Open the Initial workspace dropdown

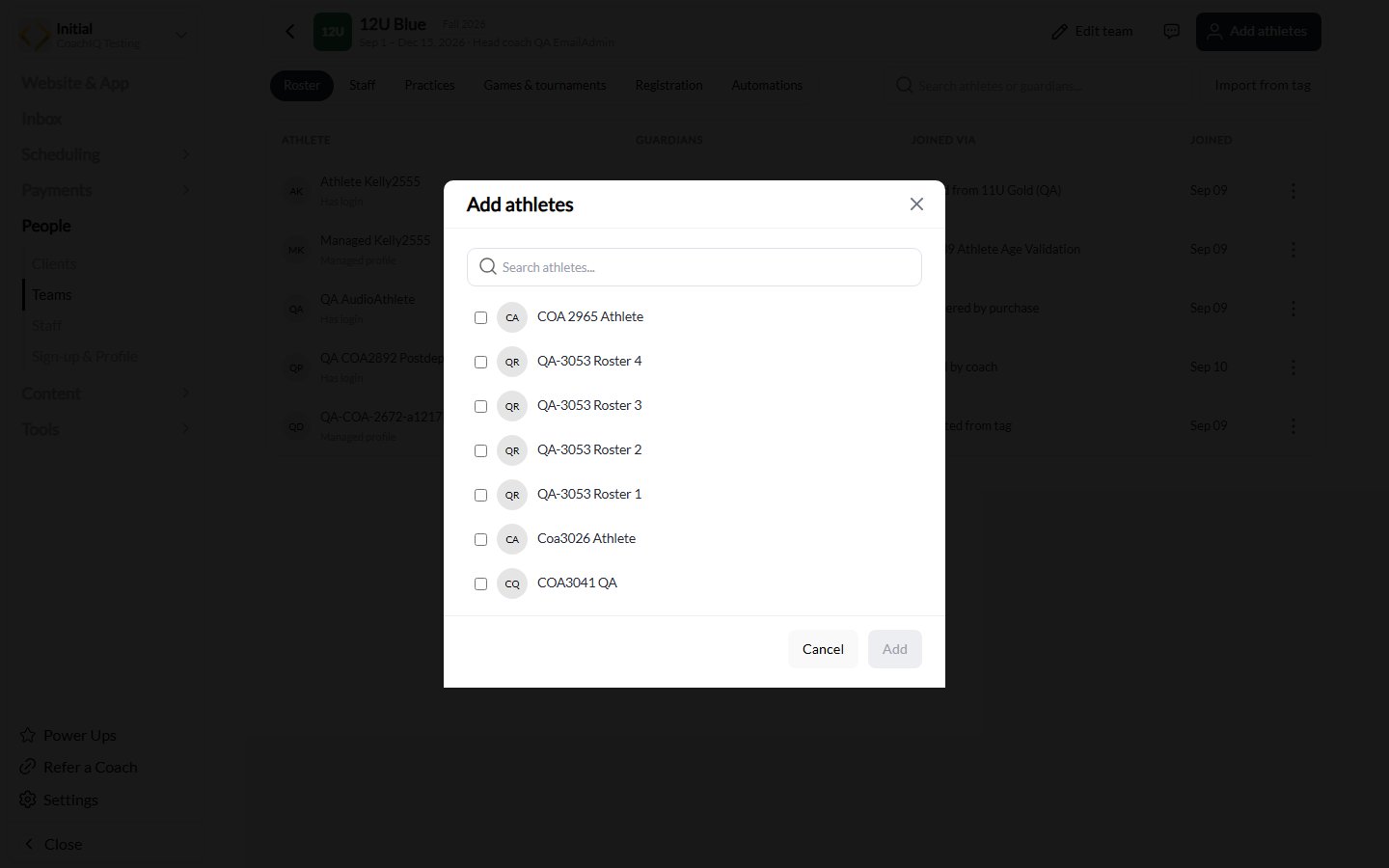[106, 36]
